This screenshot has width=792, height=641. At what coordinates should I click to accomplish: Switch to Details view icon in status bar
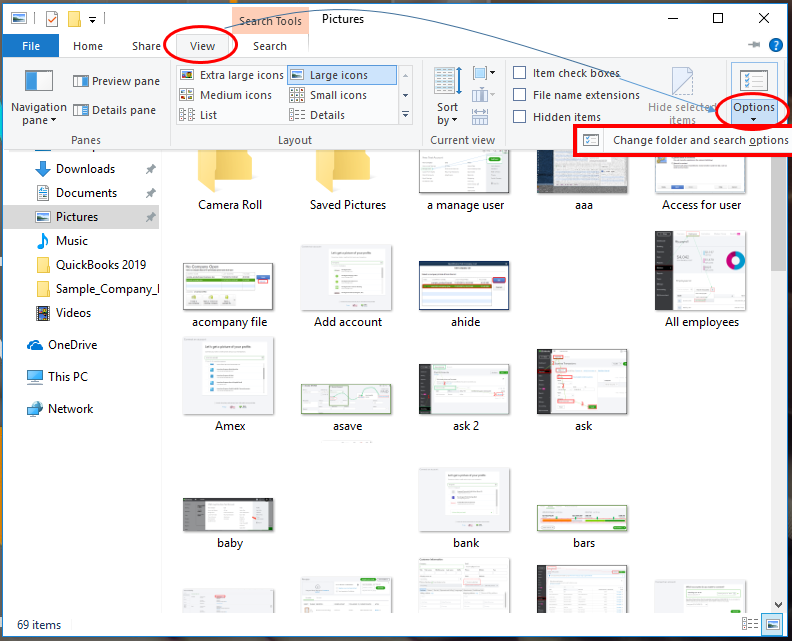click(750, 624)
